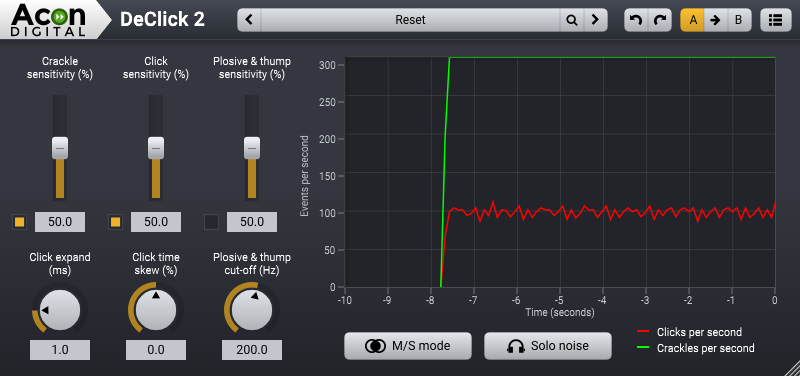Enable the Plosive & thump sensitivity checkbox
Image resolution: width=800 pixels, height=376 pixels.
[211, 222]
